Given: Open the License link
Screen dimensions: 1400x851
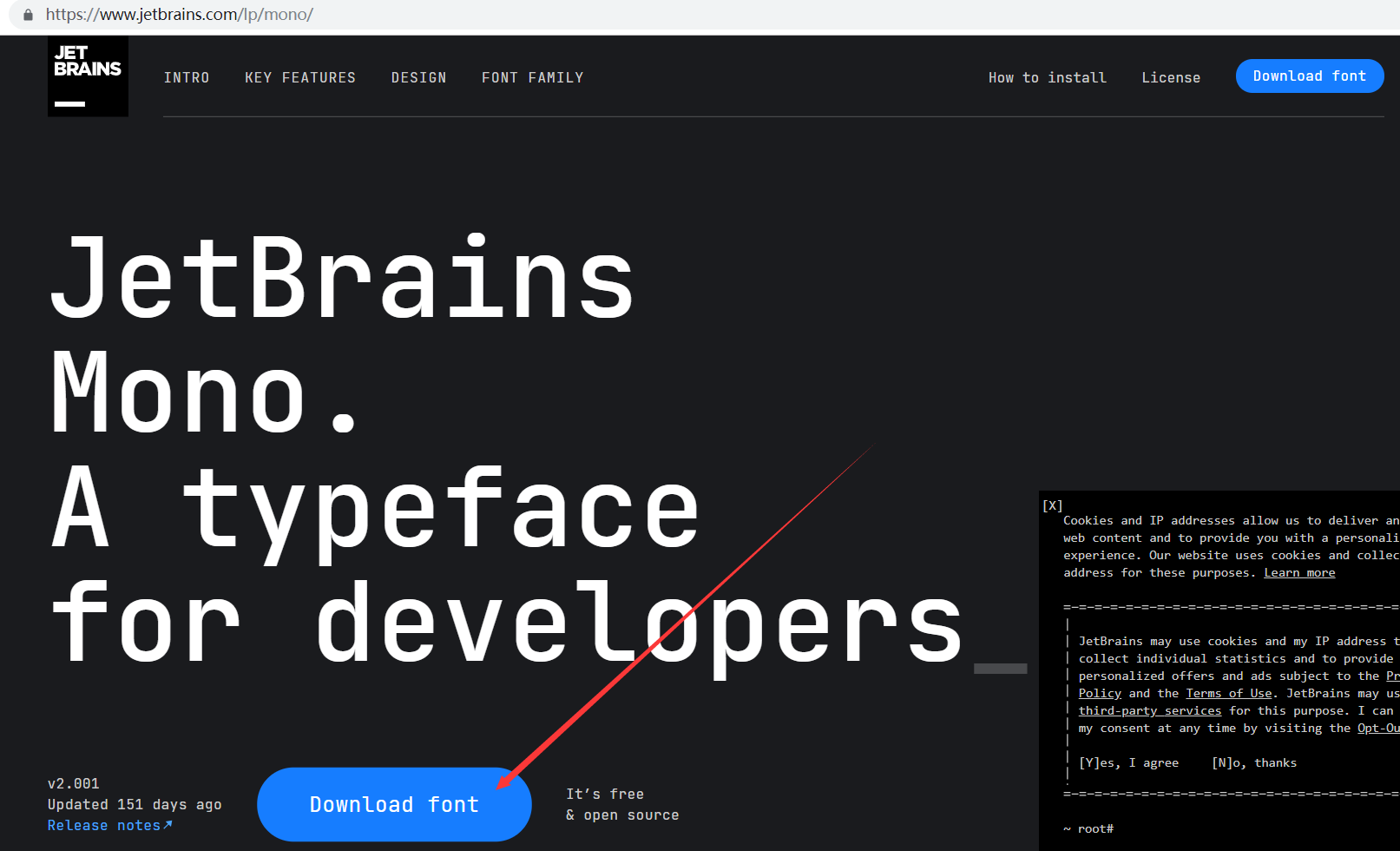Looking at the screenshot, I should (1171, 78).
